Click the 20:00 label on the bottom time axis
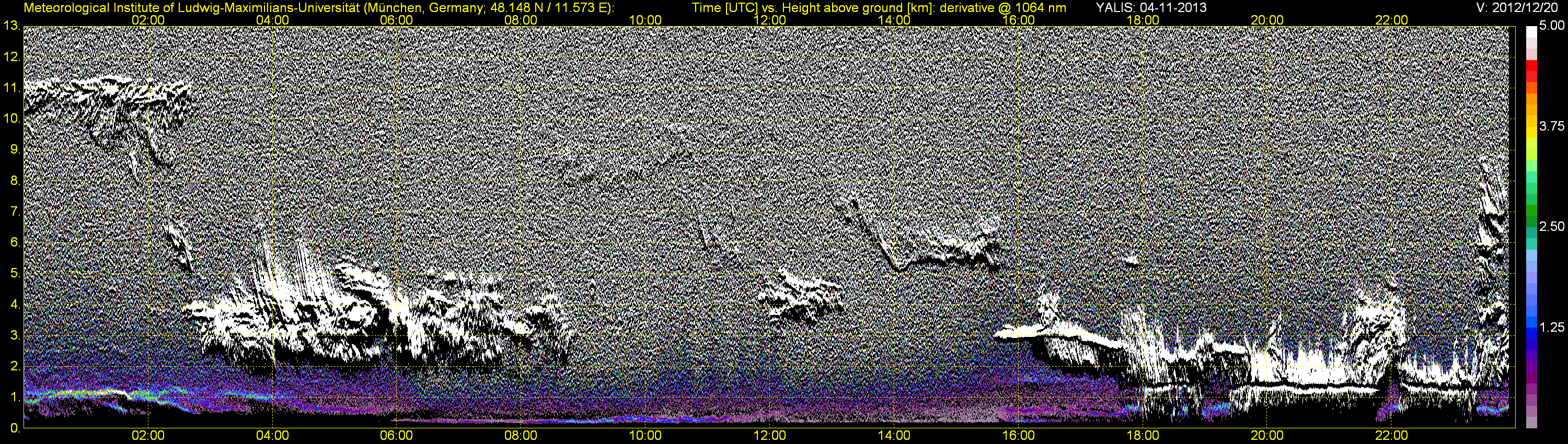Viewport: 1568px width, 444px height. click(x=1267, y=436)
